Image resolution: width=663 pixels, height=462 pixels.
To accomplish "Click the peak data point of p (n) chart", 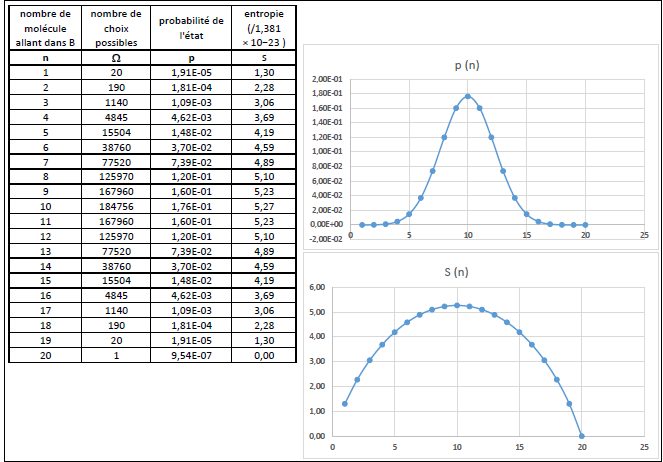I will pos(468,97).
